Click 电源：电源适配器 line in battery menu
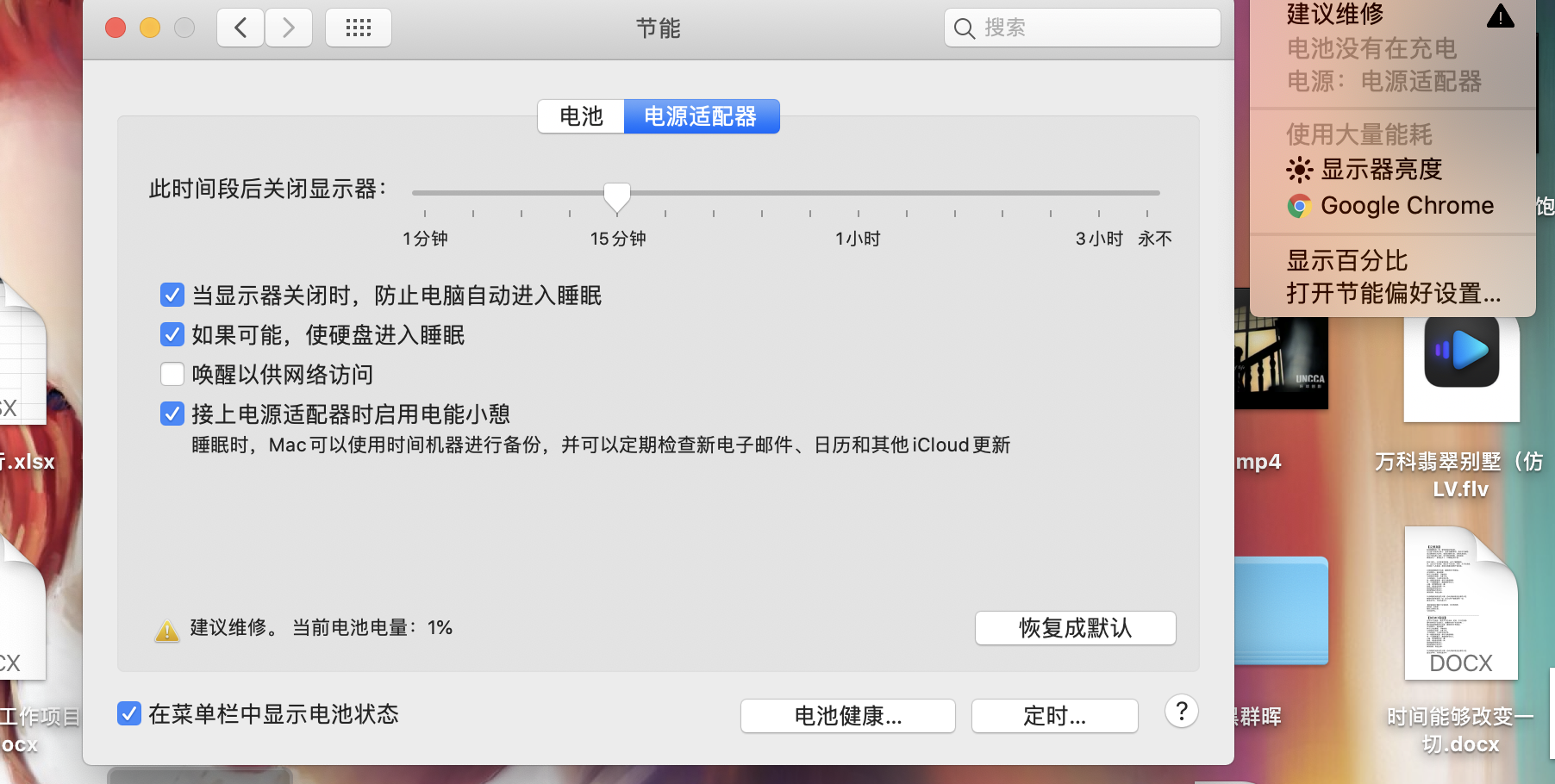Viewport: 1555px width, 784px height. point(1384,81)
